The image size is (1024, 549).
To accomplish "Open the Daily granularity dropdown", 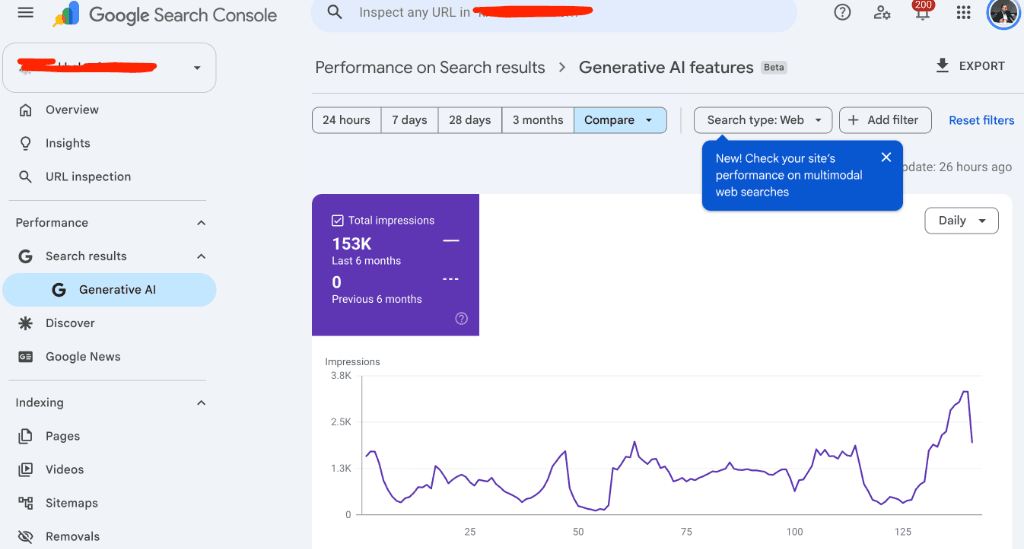I will pyautogui.click(x=961, y=221).
